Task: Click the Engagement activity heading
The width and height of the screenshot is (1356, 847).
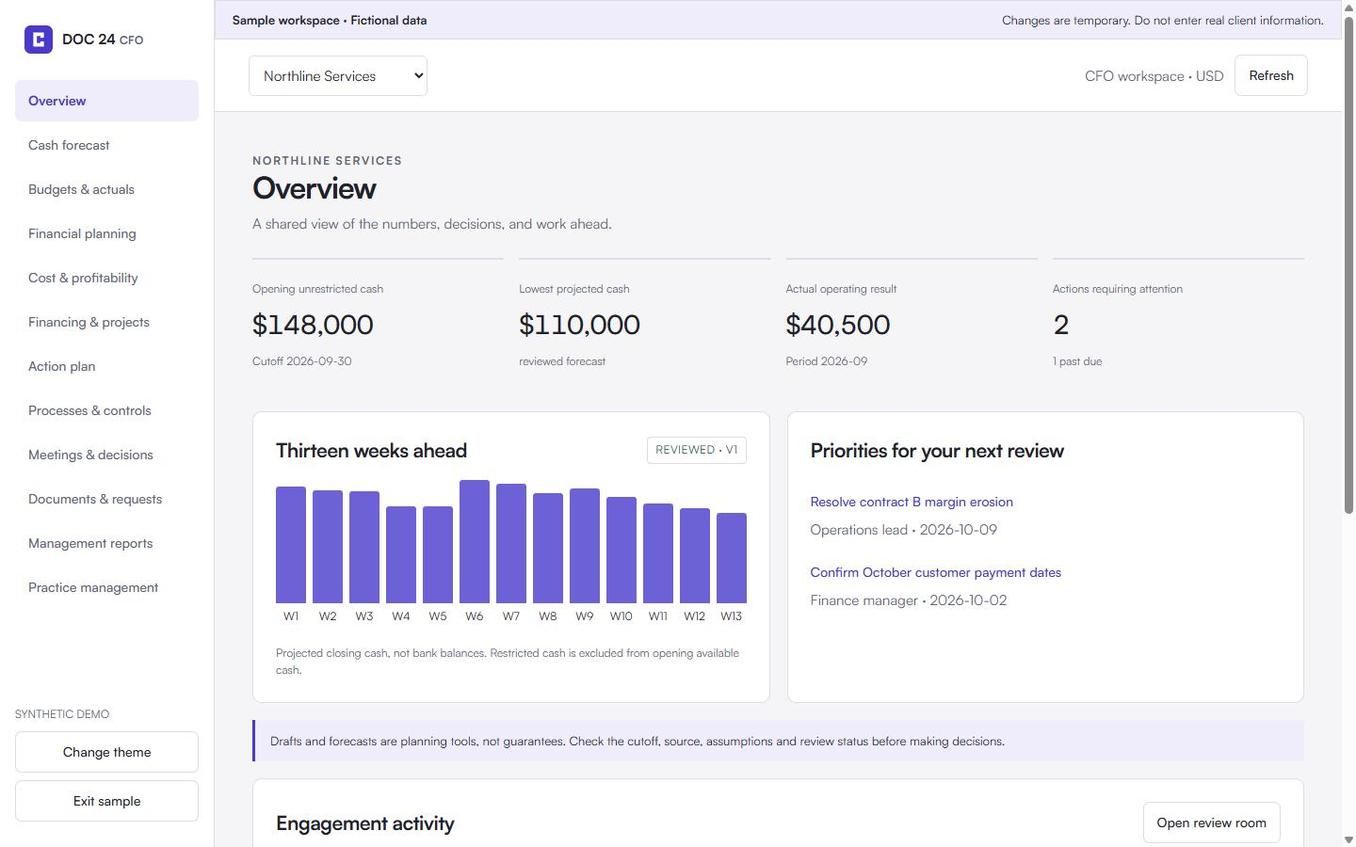Action: 365,823
